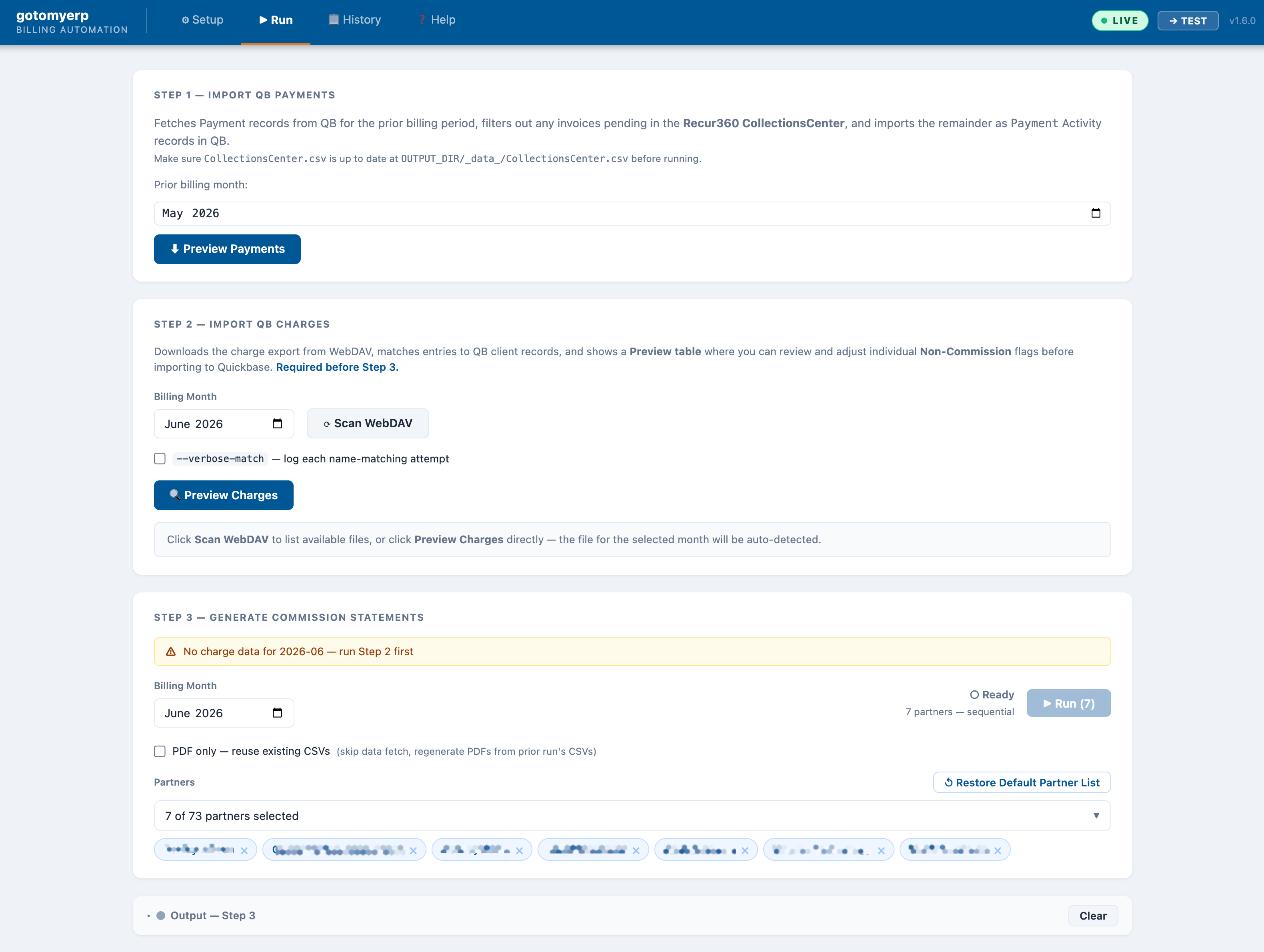
Task: Enable the --verbose-match checkbox
Action: tap(160, 459)
